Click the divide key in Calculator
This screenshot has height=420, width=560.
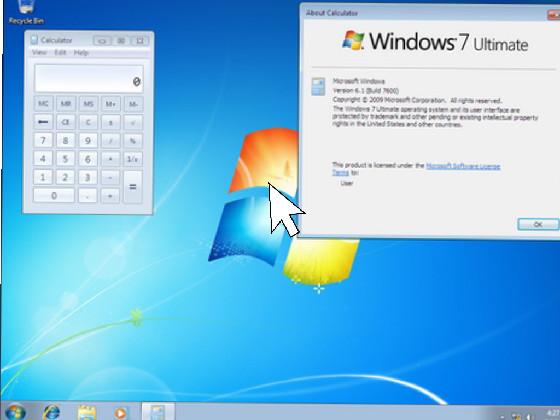coord(111,140)
